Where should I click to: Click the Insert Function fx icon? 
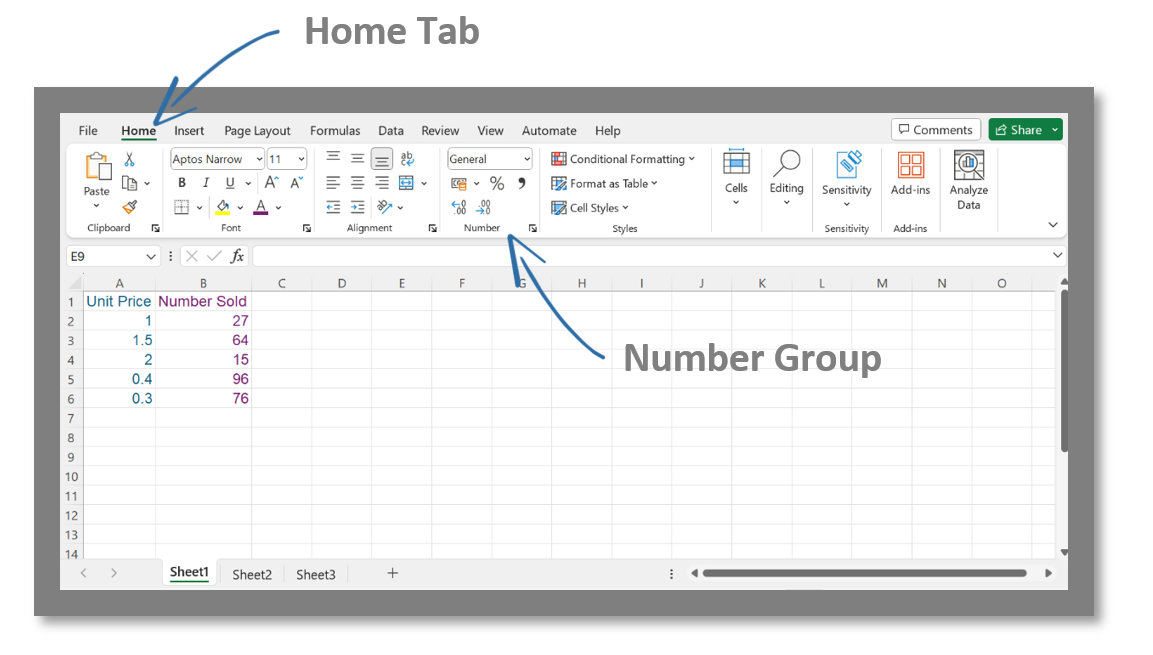click(237, 256)
